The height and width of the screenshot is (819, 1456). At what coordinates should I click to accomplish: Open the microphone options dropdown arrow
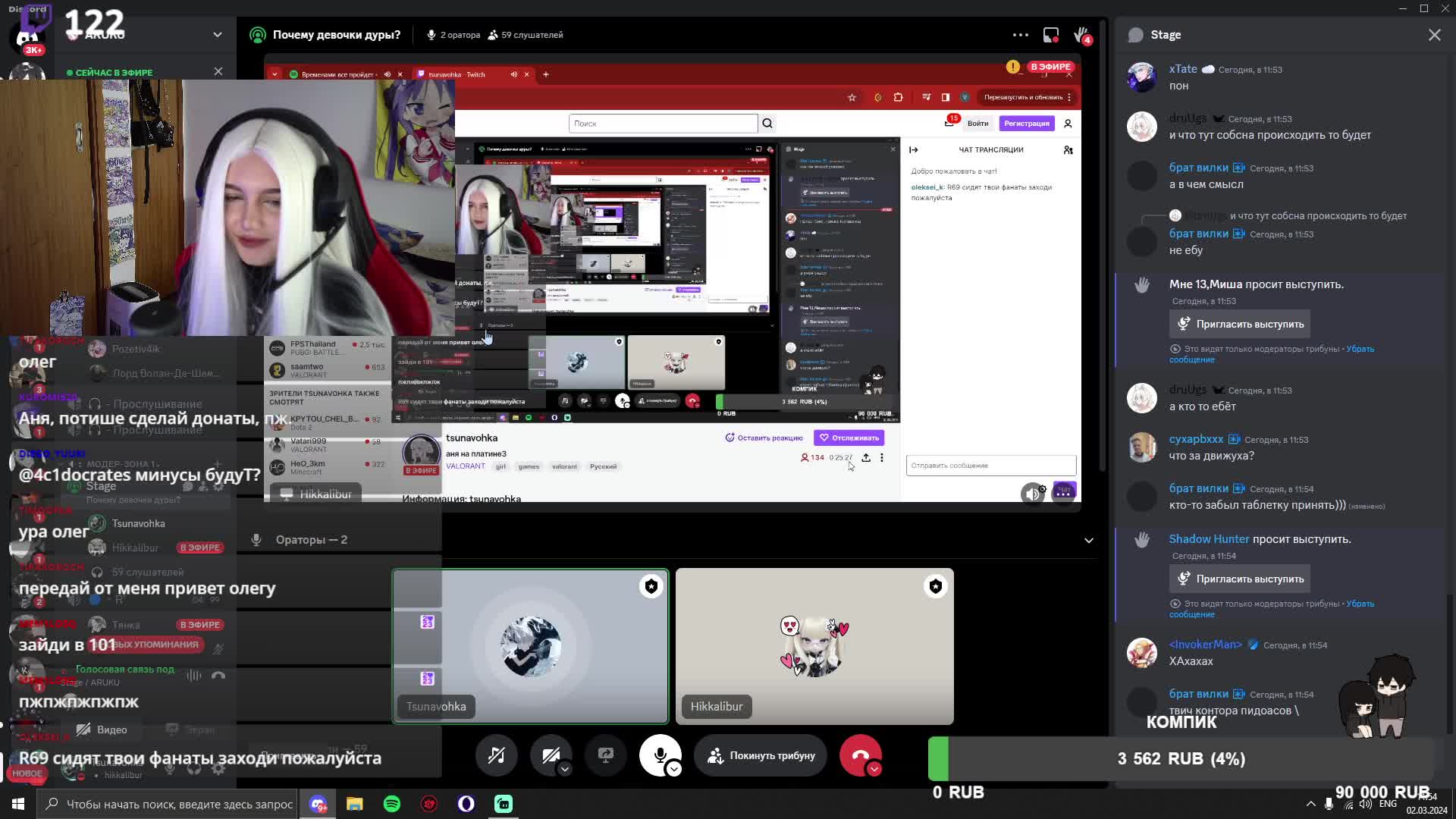coord(674,769)
